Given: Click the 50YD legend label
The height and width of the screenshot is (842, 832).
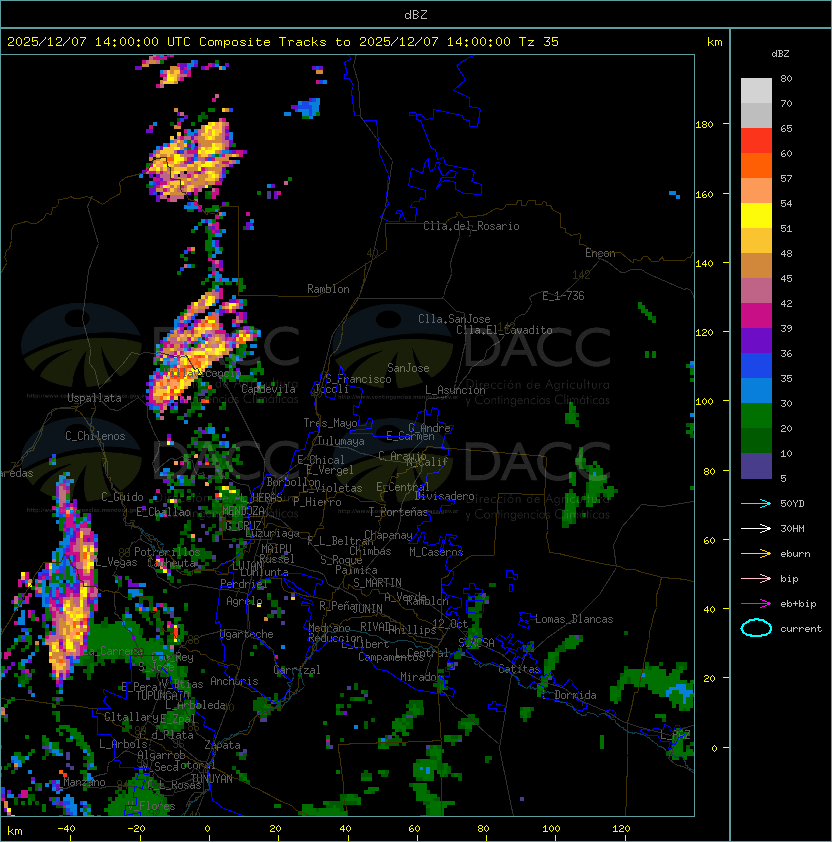Looking at the screenshot, I should point(792,504).
